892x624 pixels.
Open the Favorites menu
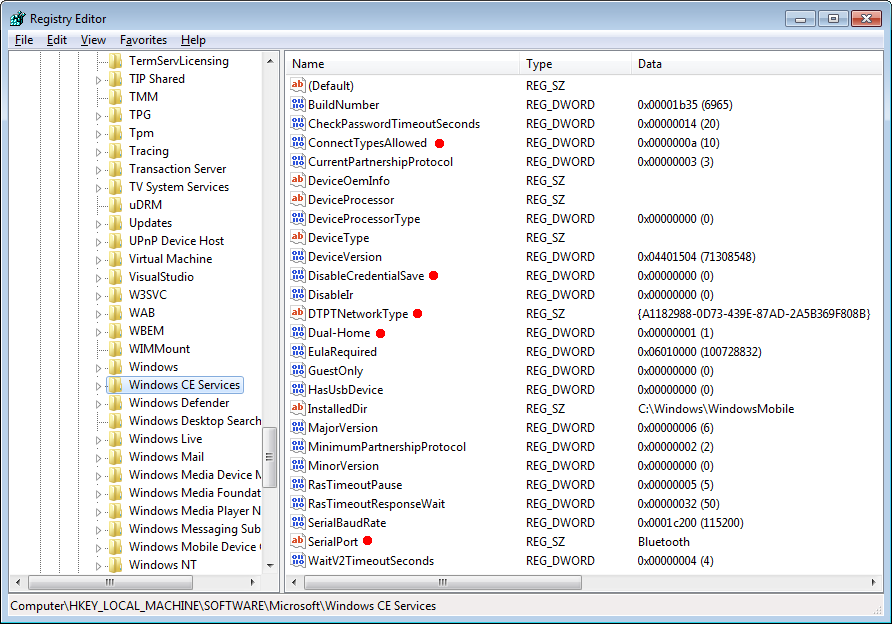[x=143, y=40]
